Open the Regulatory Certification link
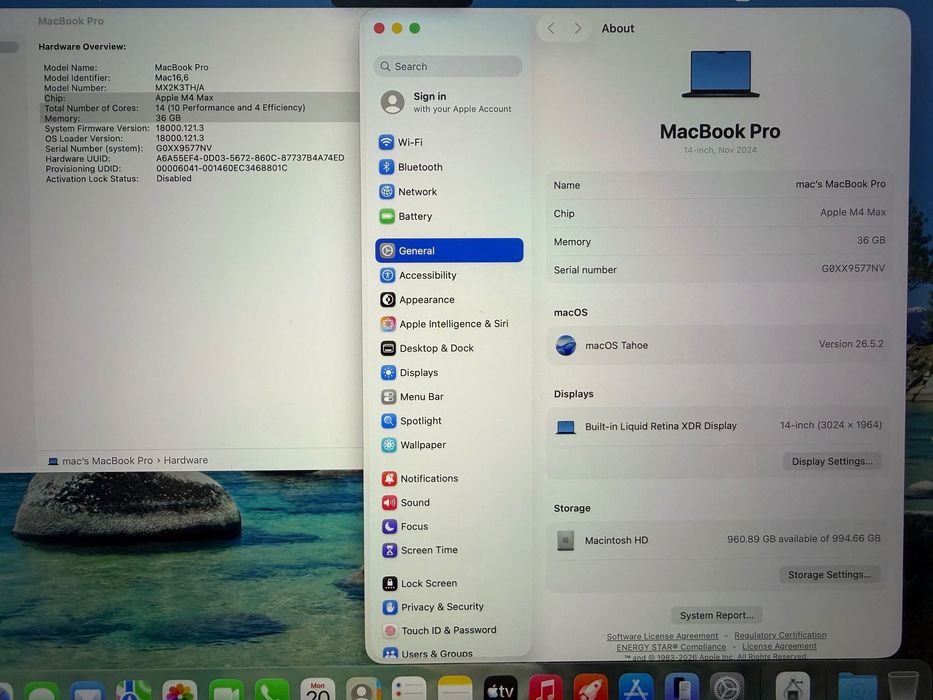 coord(780,635)
